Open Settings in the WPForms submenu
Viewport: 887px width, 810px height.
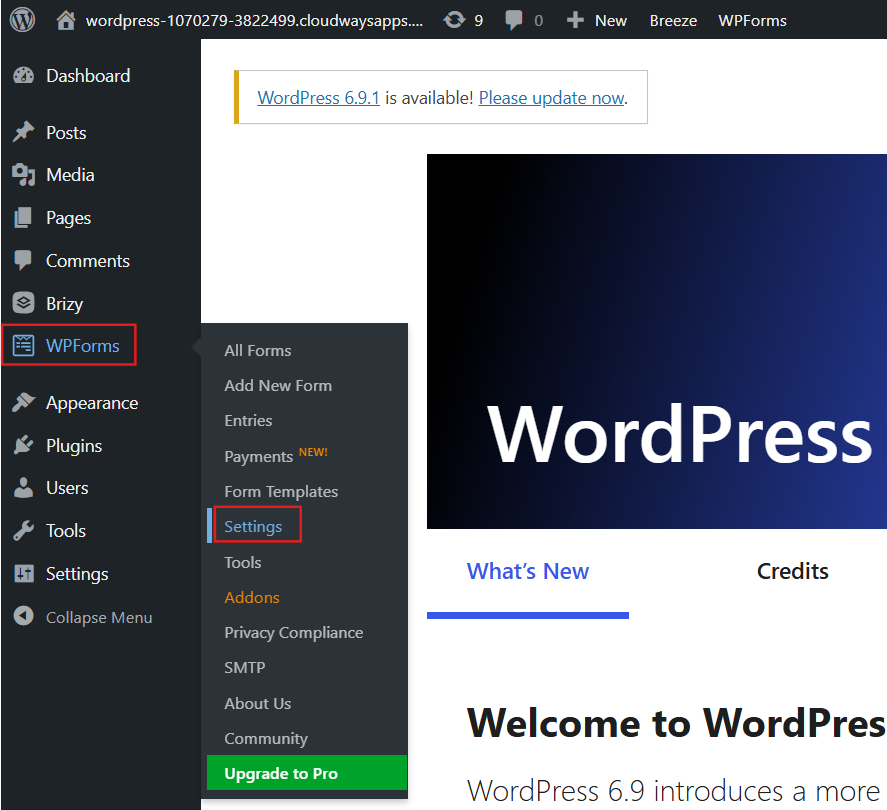click(x=253, y=527)
